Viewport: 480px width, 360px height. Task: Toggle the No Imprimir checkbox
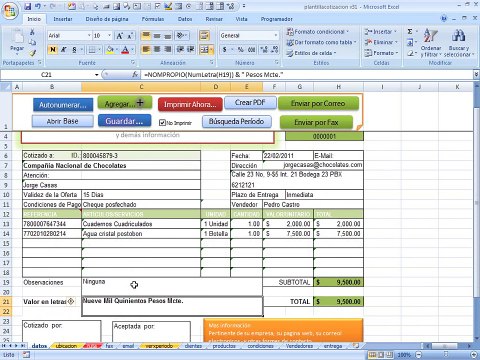pyautogui.click(x=162, y=123)
